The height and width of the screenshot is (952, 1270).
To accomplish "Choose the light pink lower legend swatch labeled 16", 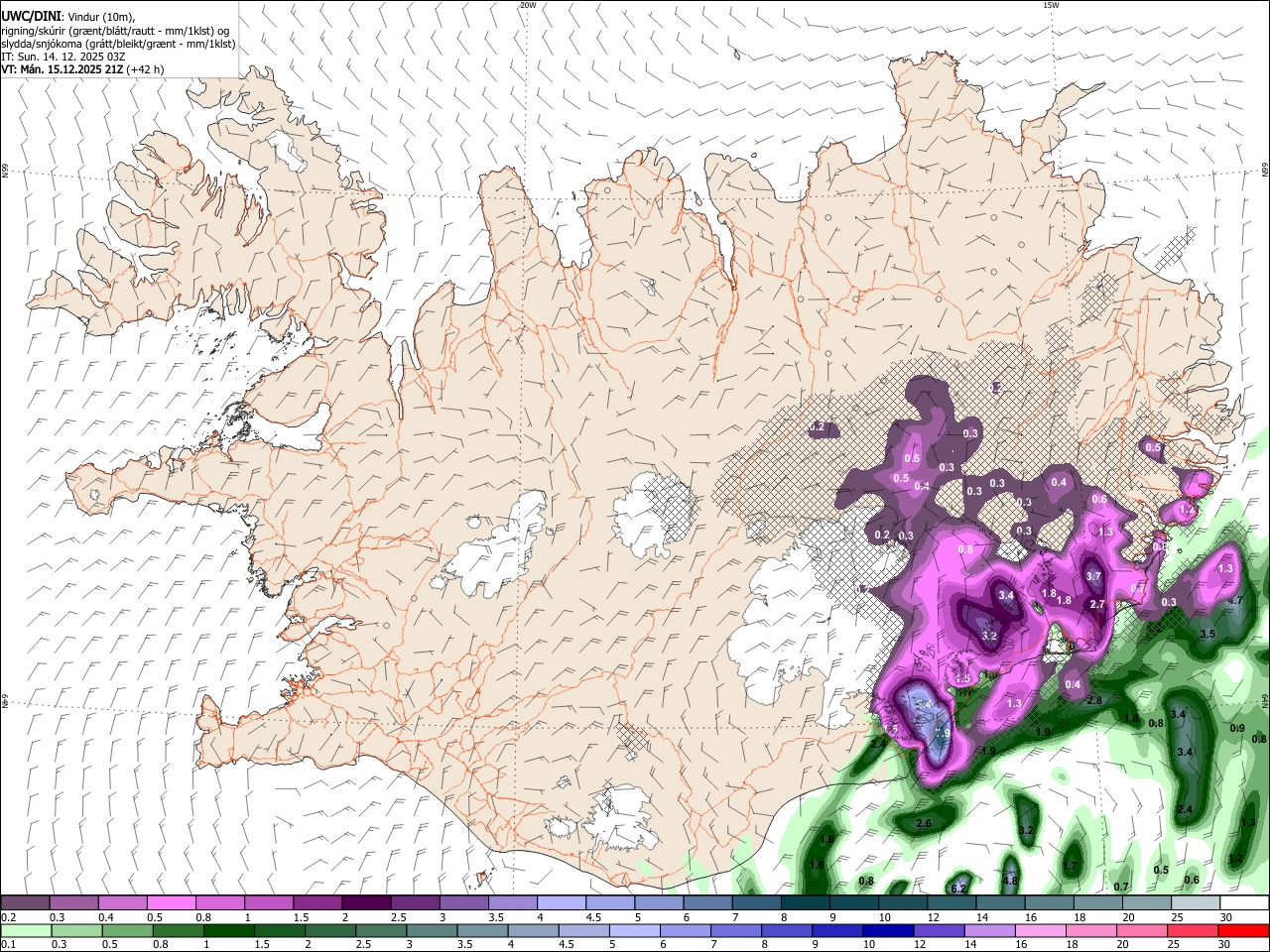I will (1042, 930).
